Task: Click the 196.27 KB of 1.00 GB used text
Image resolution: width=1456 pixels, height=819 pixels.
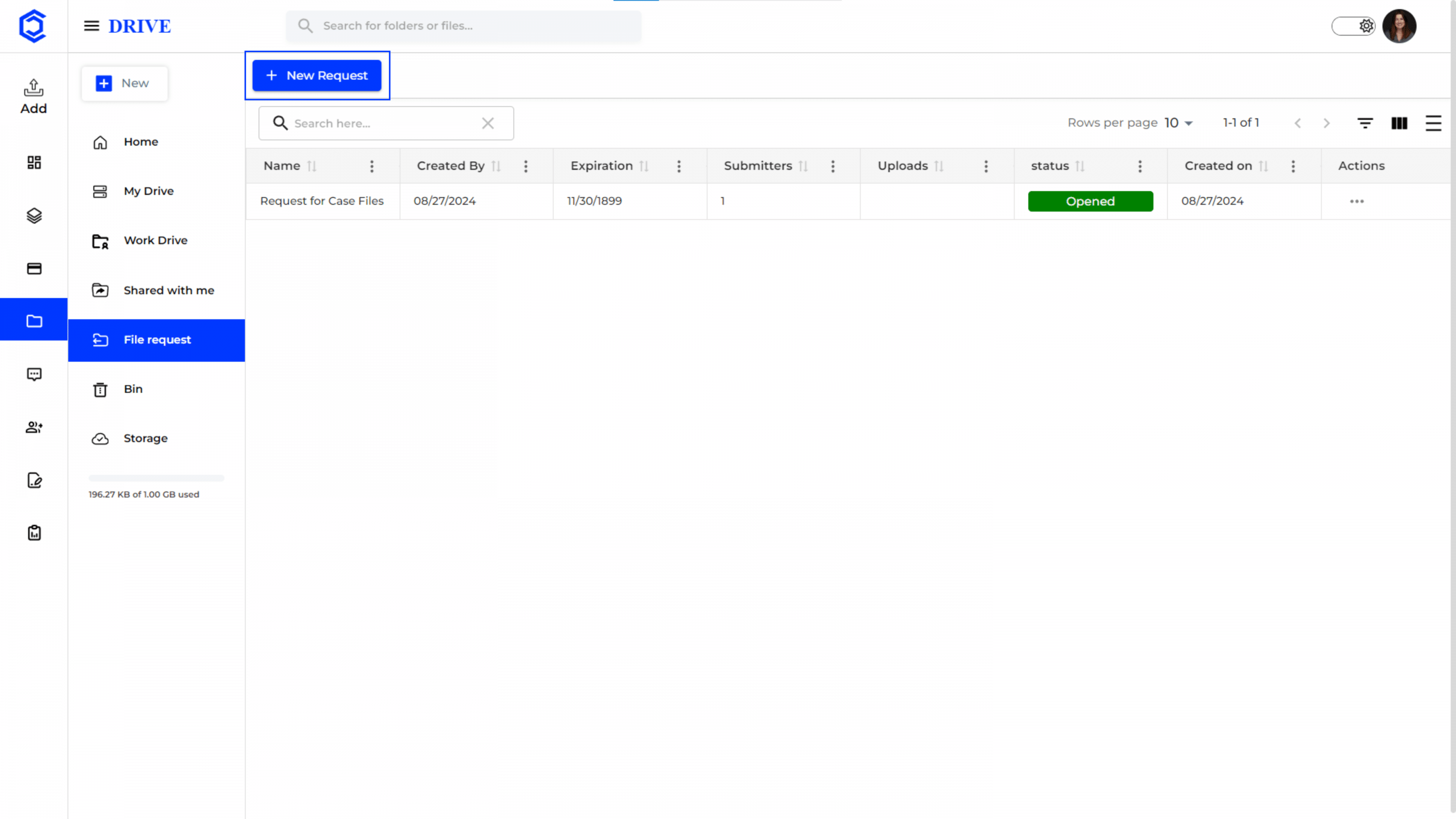Action: pyautogui.click(x=144, y=494)
